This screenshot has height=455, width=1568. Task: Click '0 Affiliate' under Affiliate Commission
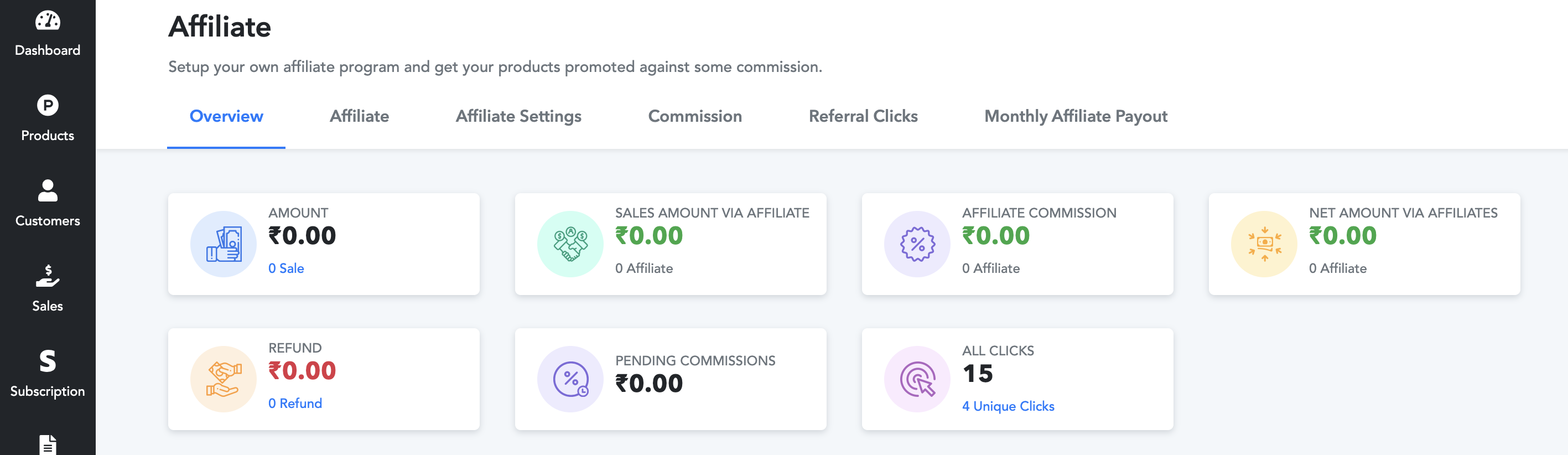pyautogui.click(x=991, y=268)
